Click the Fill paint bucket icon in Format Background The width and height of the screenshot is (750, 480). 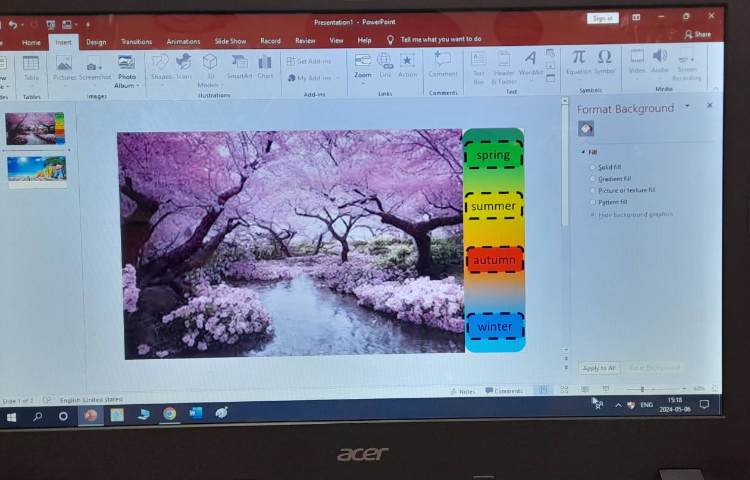pyautogui.click(x=586, y=128)
